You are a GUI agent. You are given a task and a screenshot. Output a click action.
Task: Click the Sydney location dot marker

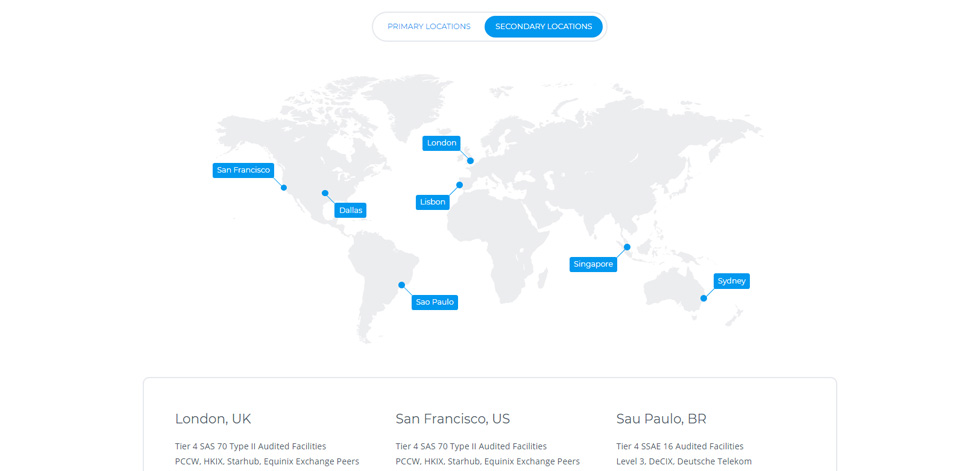[704, 299]
